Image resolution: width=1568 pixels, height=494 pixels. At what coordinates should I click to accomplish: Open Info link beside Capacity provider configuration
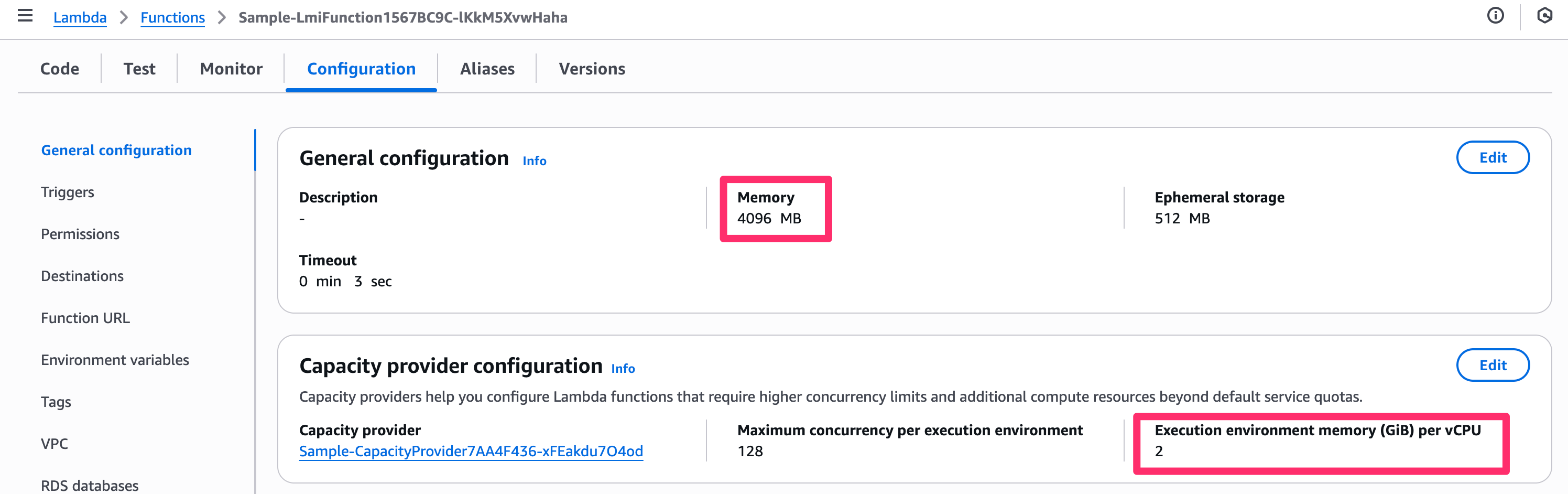click(x=623, y=369)
